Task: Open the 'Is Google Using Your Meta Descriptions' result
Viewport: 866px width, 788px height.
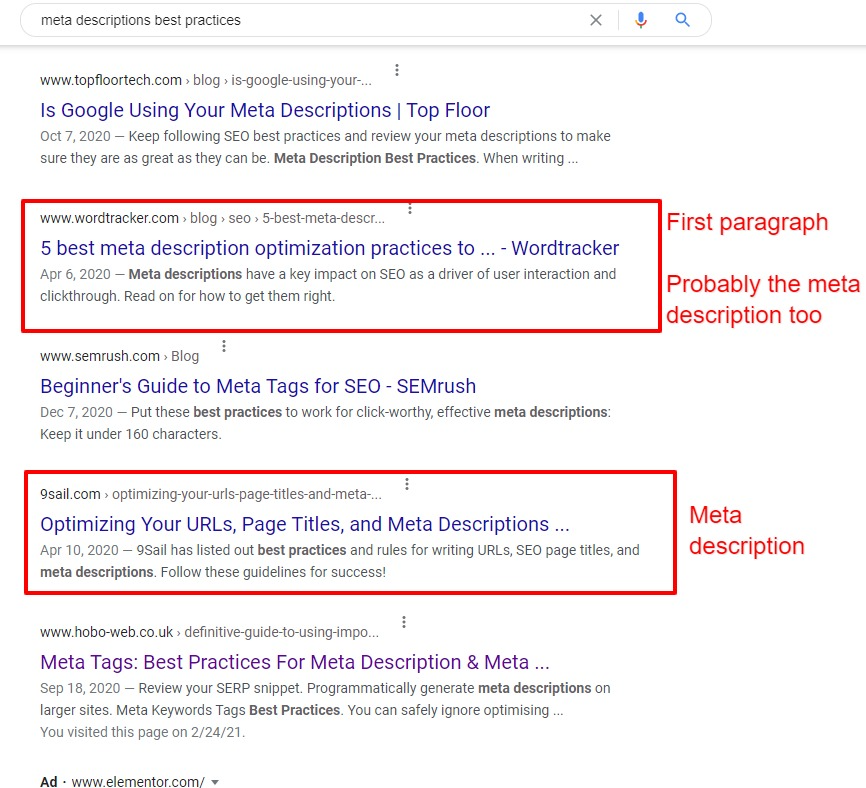Action: 264,110
